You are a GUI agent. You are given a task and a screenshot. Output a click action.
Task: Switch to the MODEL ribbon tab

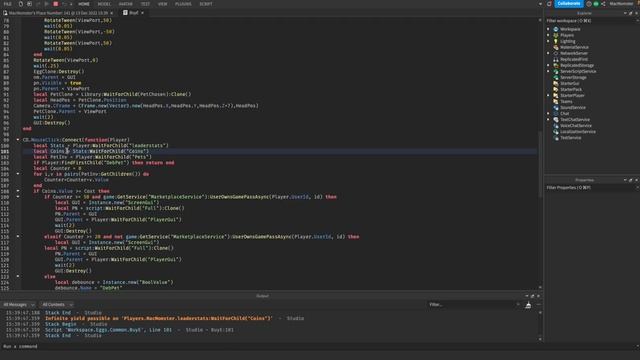[104, 4]
